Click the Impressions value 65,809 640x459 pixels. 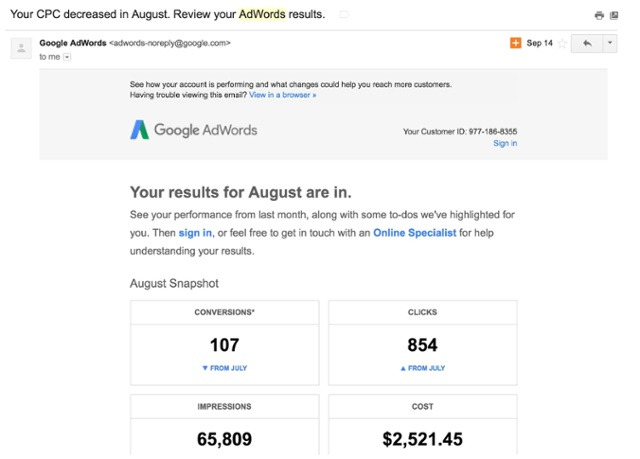[224, 439]
